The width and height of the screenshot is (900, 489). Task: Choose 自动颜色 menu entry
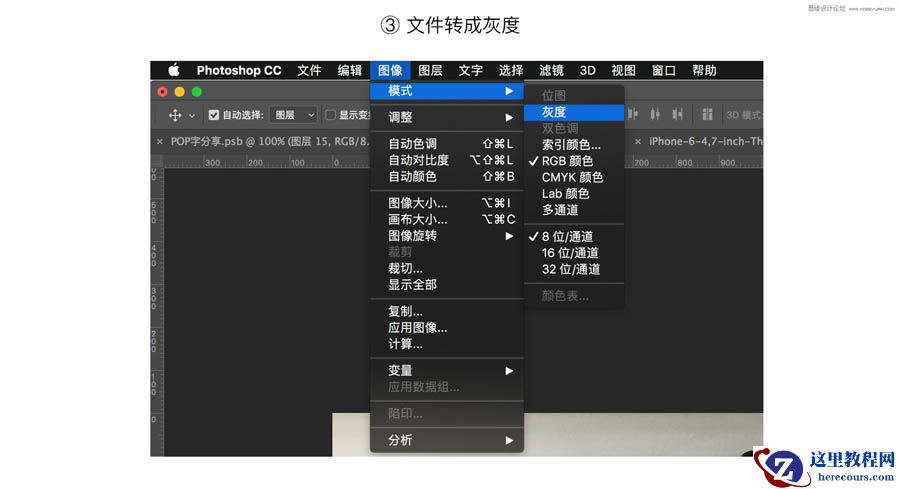pyautogui.click(x=447, y=176)
